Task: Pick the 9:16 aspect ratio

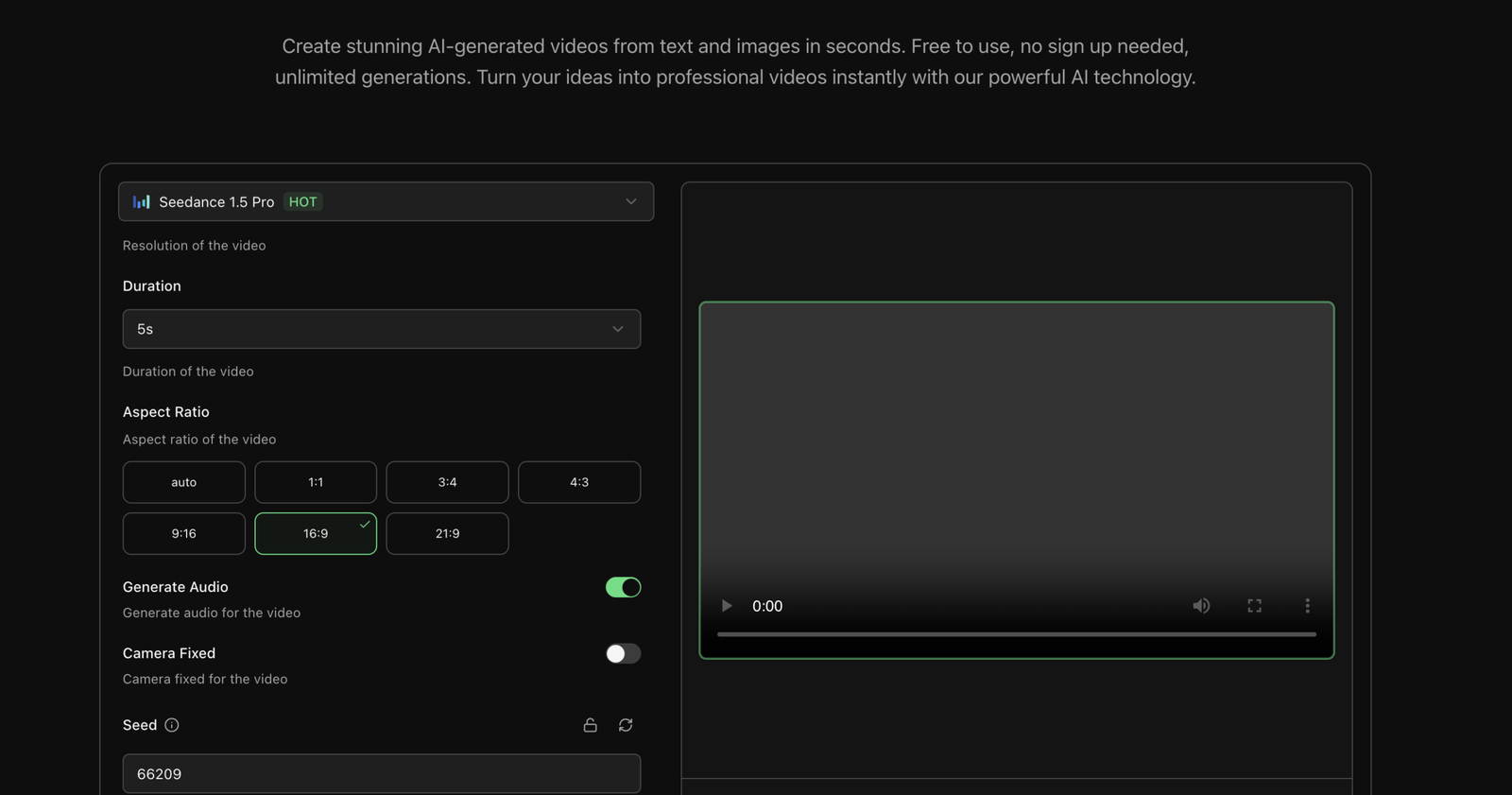Action: click(184, 533)
